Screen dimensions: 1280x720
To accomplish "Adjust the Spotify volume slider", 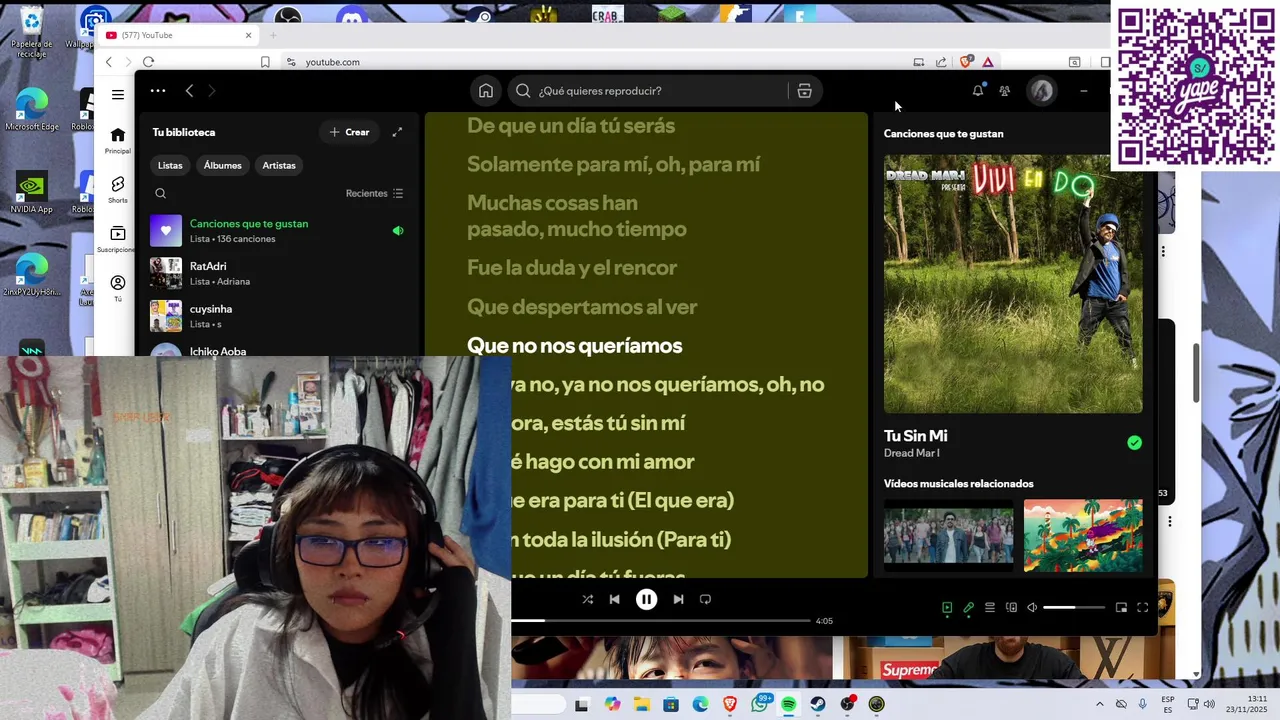I will (1074, 607).
